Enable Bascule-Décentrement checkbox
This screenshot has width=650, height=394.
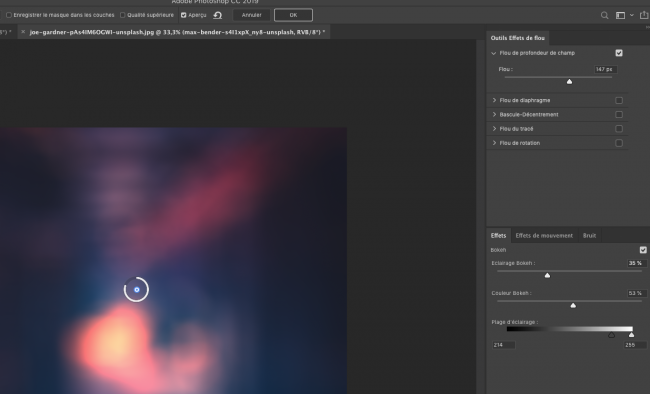[x=619, y=114]
